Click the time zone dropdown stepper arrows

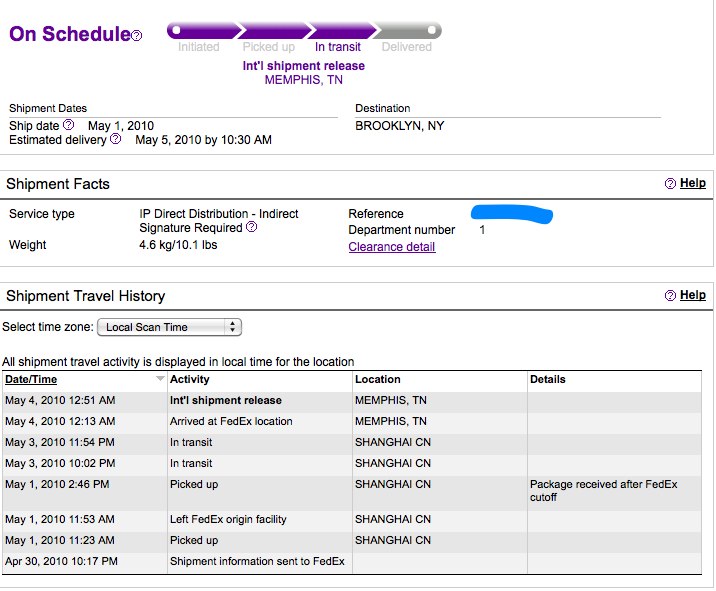[232, 327]
